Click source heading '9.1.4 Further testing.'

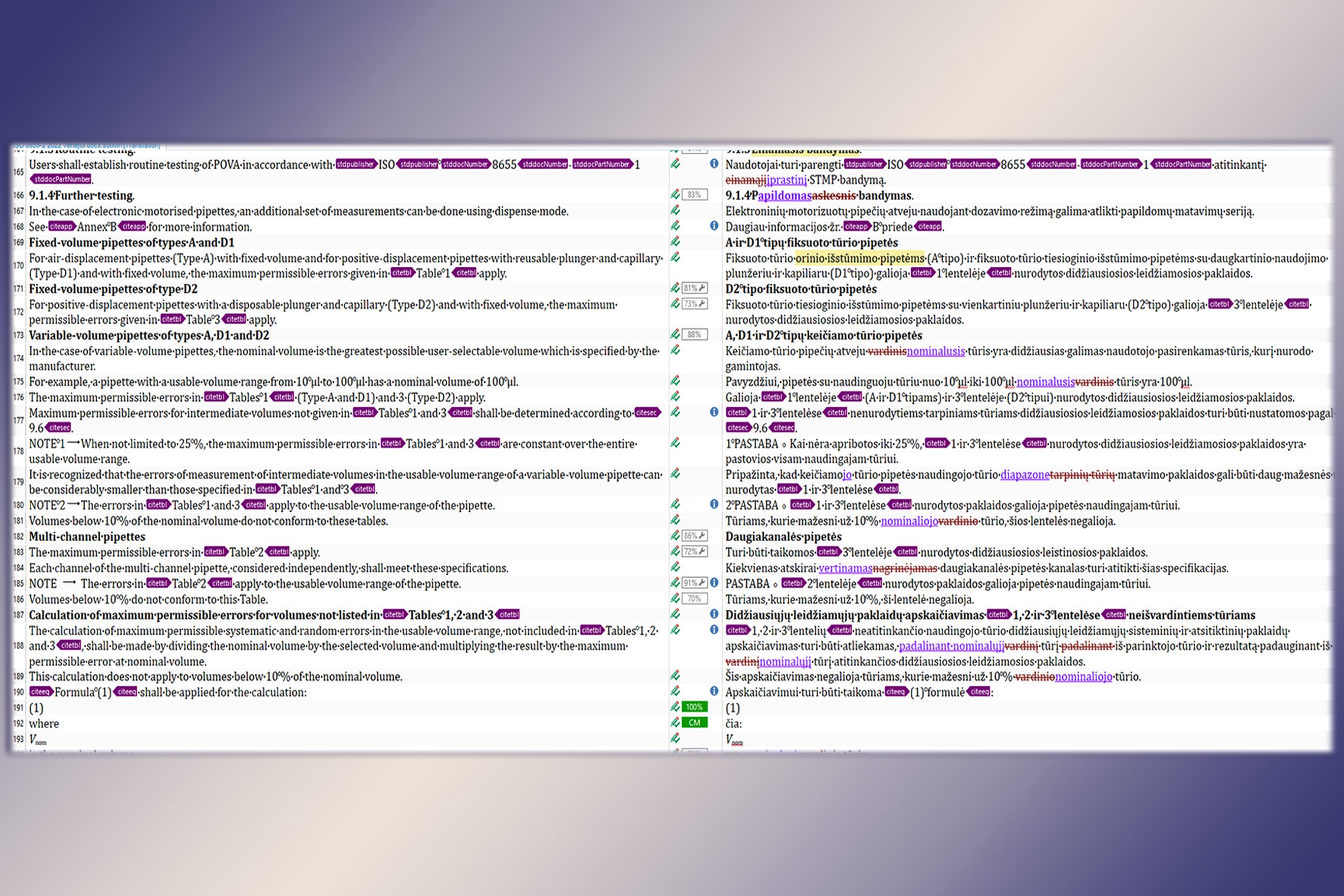(82, 196)
